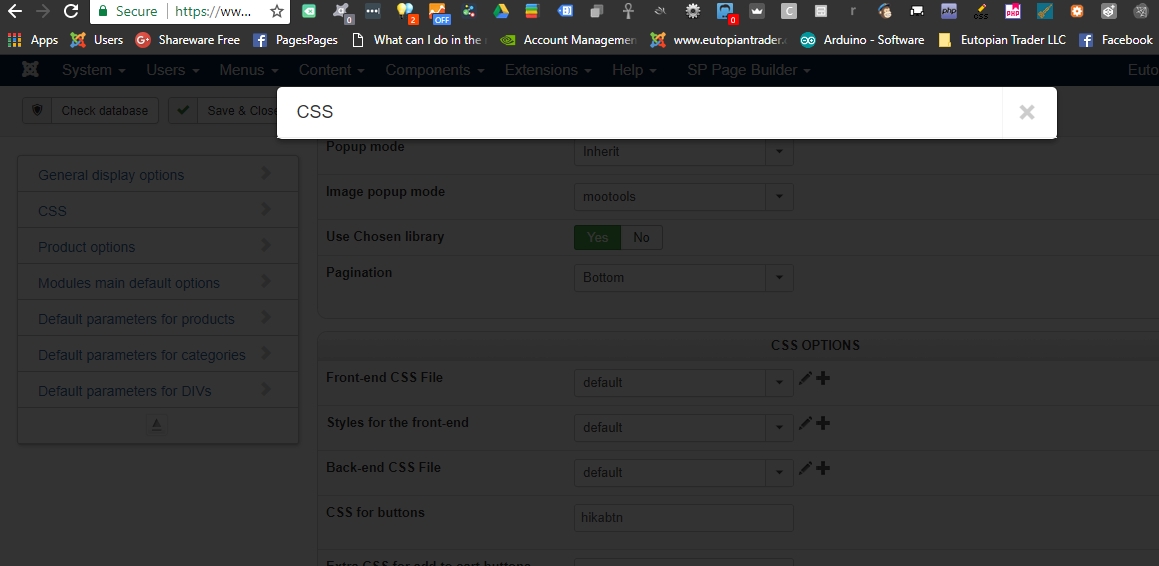Click the lightbulb extension with badge 2

click(x=405, y=11)
